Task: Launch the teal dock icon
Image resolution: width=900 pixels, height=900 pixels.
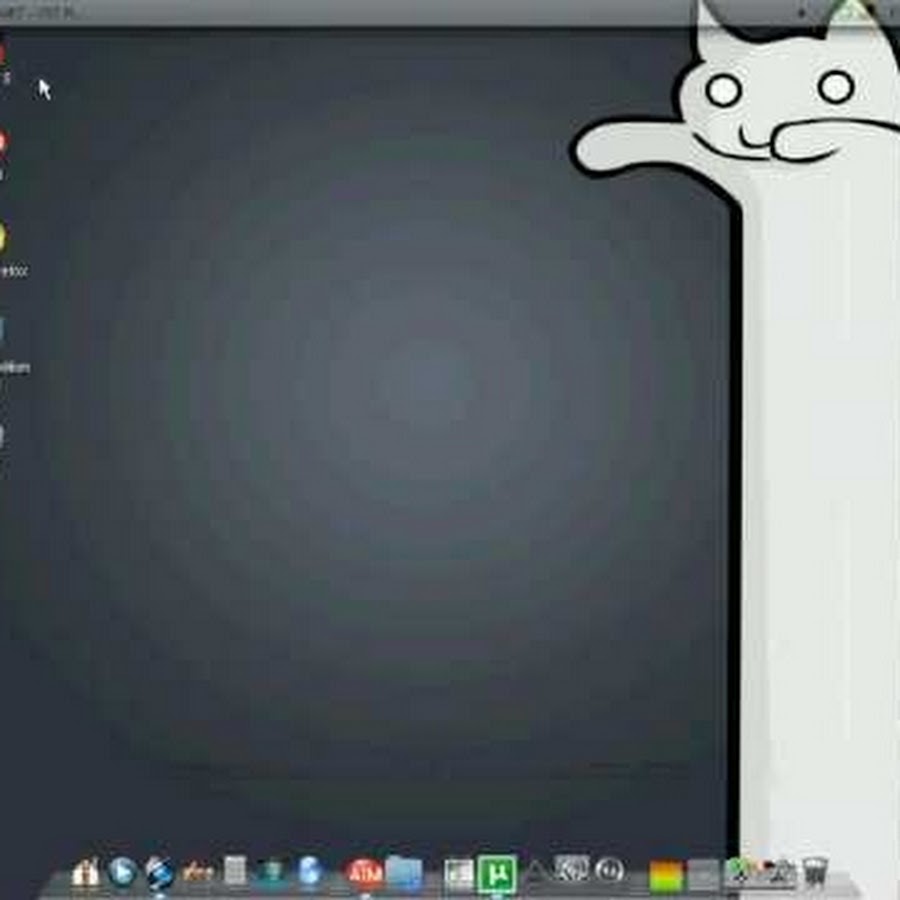Action: [x=272, y=872]
